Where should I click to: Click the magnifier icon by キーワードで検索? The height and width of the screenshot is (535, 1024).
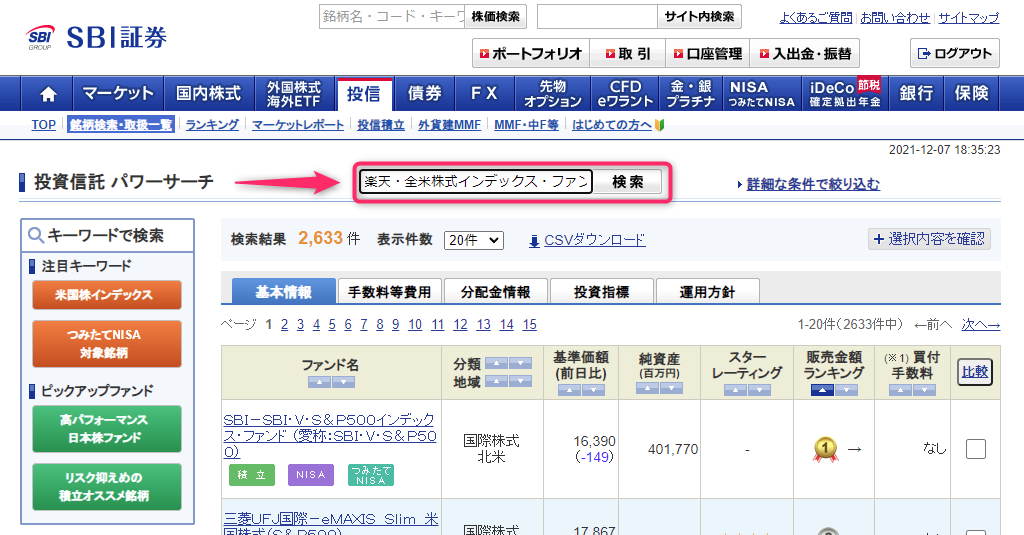[36, 235]
